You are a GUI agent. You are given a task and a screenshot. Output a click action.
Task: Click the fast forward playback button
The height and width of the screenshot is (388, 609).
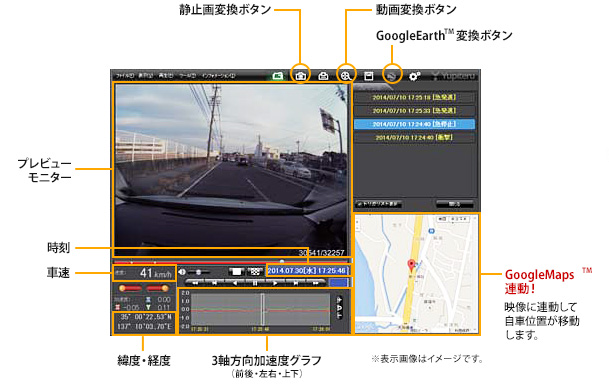(315, 283)
